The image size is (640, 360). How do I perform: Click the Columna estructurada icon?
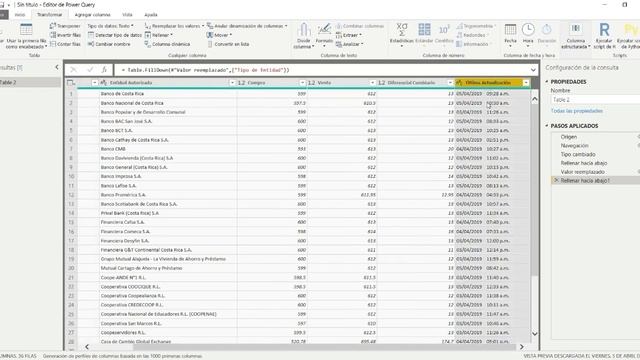pos(576,29)
